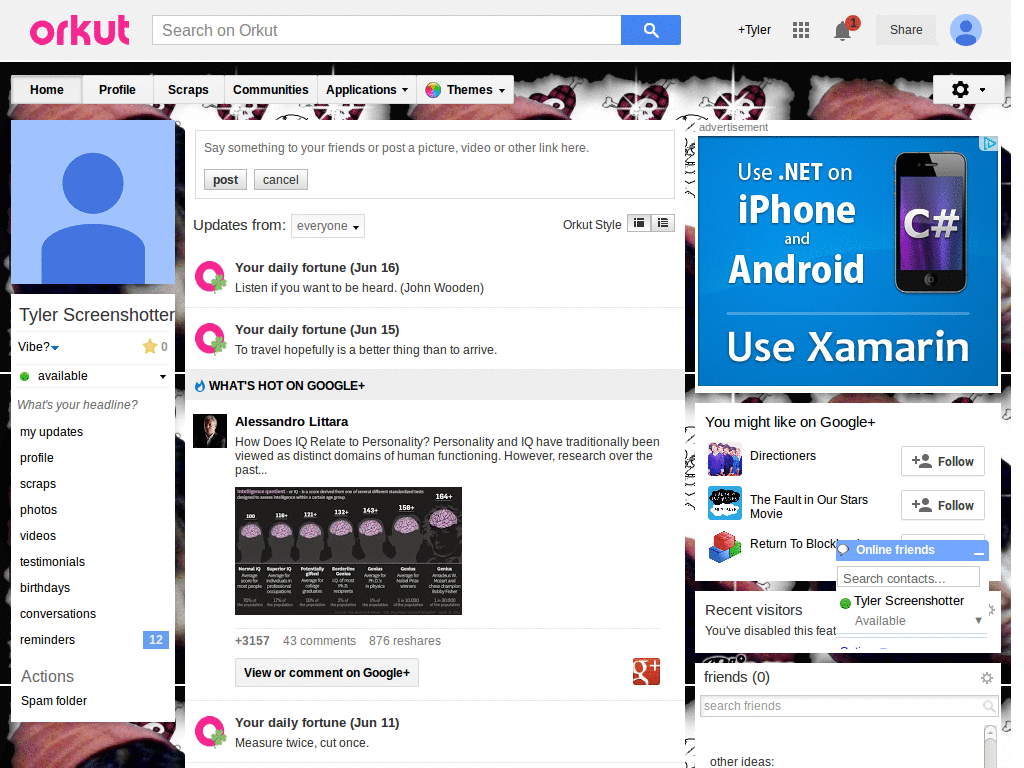Click Alessandro Littara's profile photo
The height and width of the screenshot is (768, 1024).
click(x=210, y=431)
